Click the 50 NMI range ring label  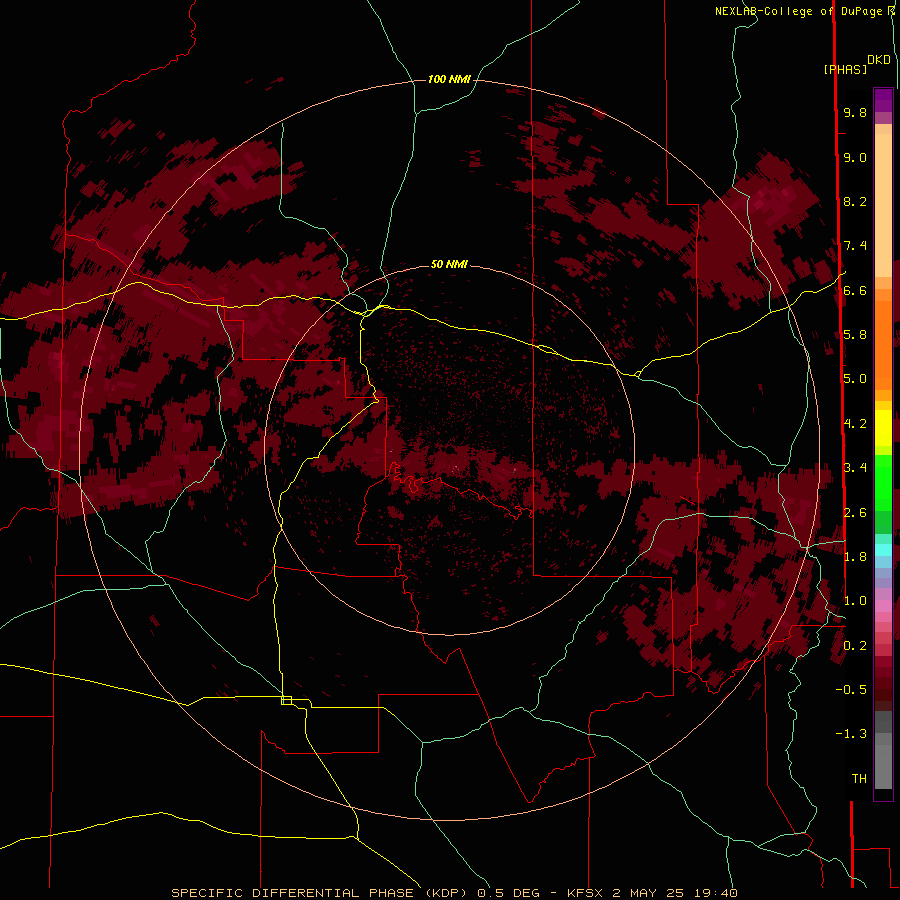pos(449,264)
